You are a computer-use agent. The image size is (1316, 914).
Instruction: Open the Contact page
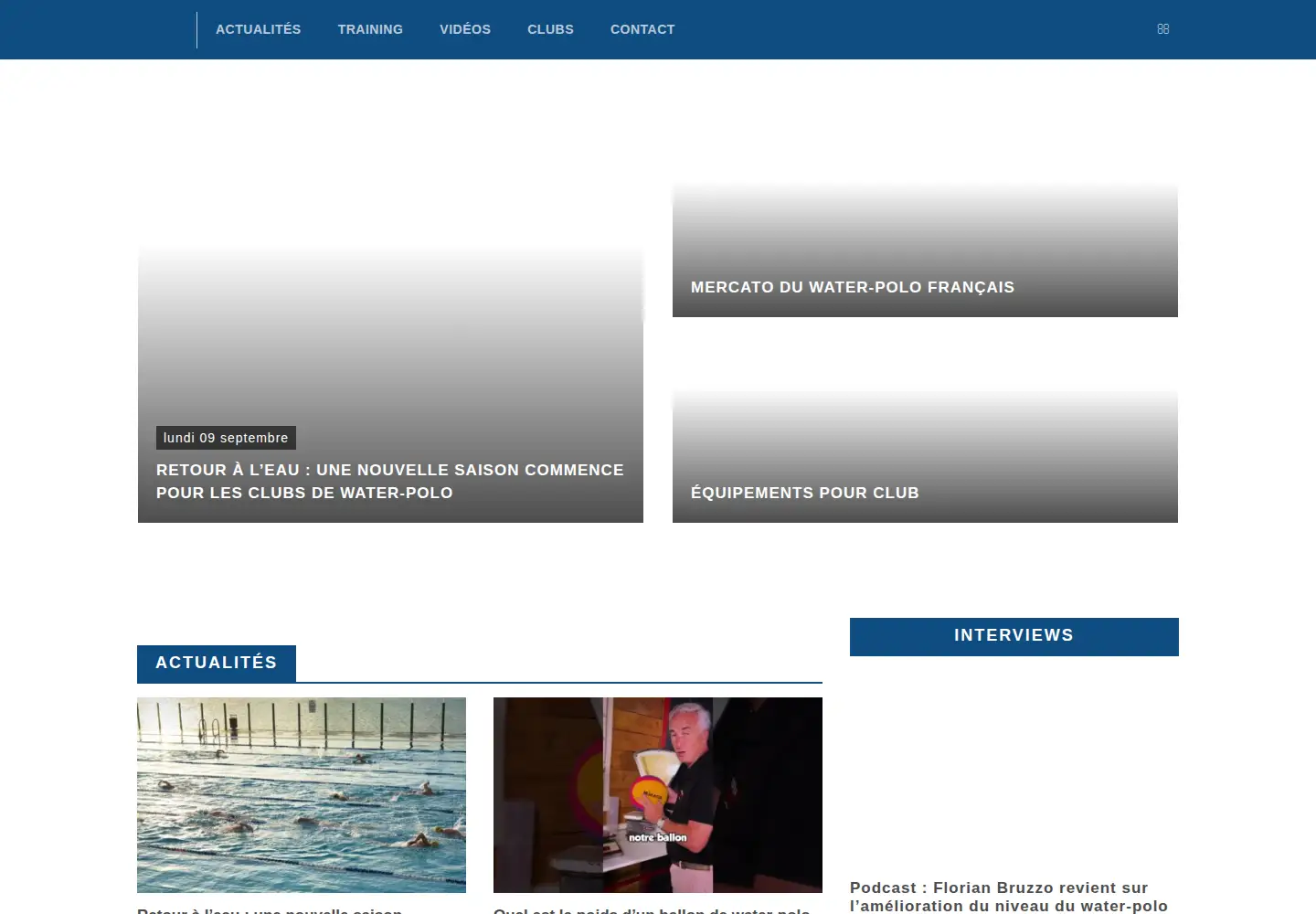coord(642,29)
